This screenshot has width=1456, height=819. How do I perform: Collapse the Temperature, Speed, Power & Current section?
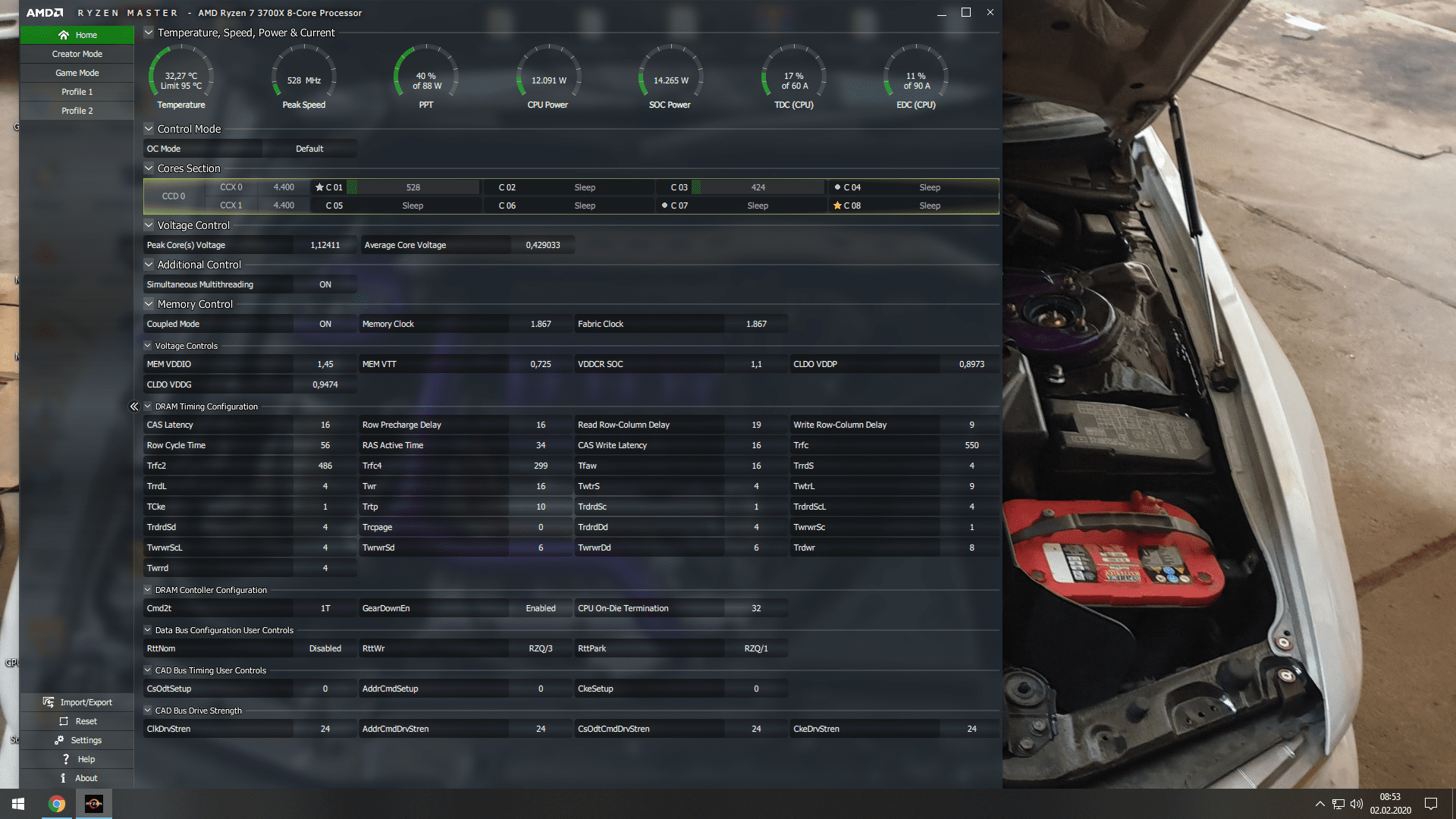point(149,33)
